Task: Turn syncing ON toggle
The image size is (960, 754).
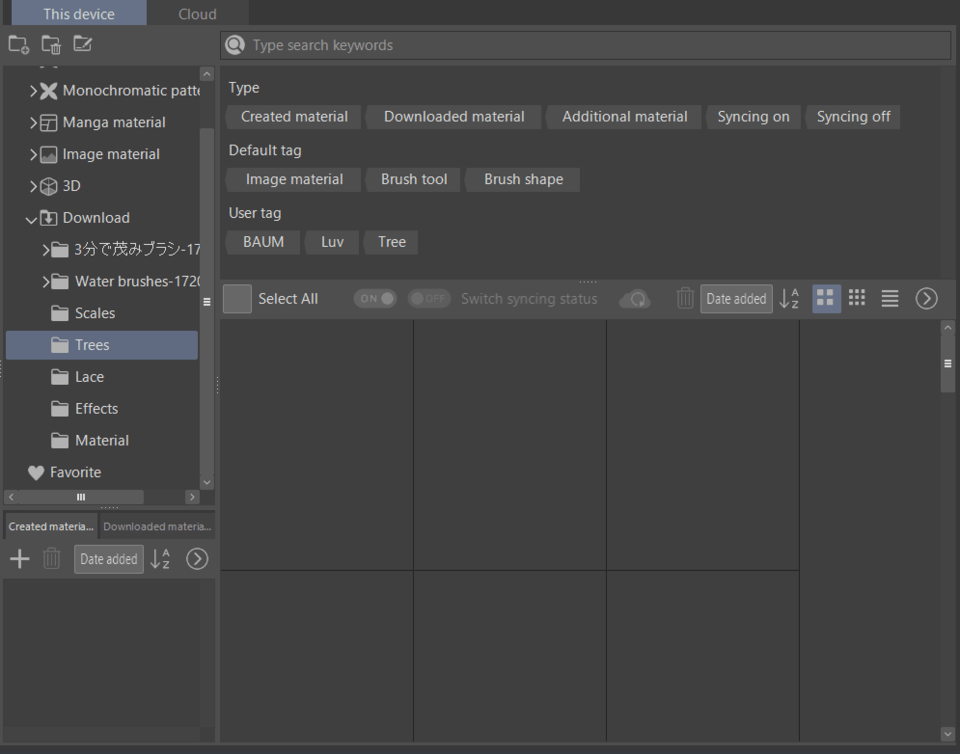Action: (x=375, y=299)
